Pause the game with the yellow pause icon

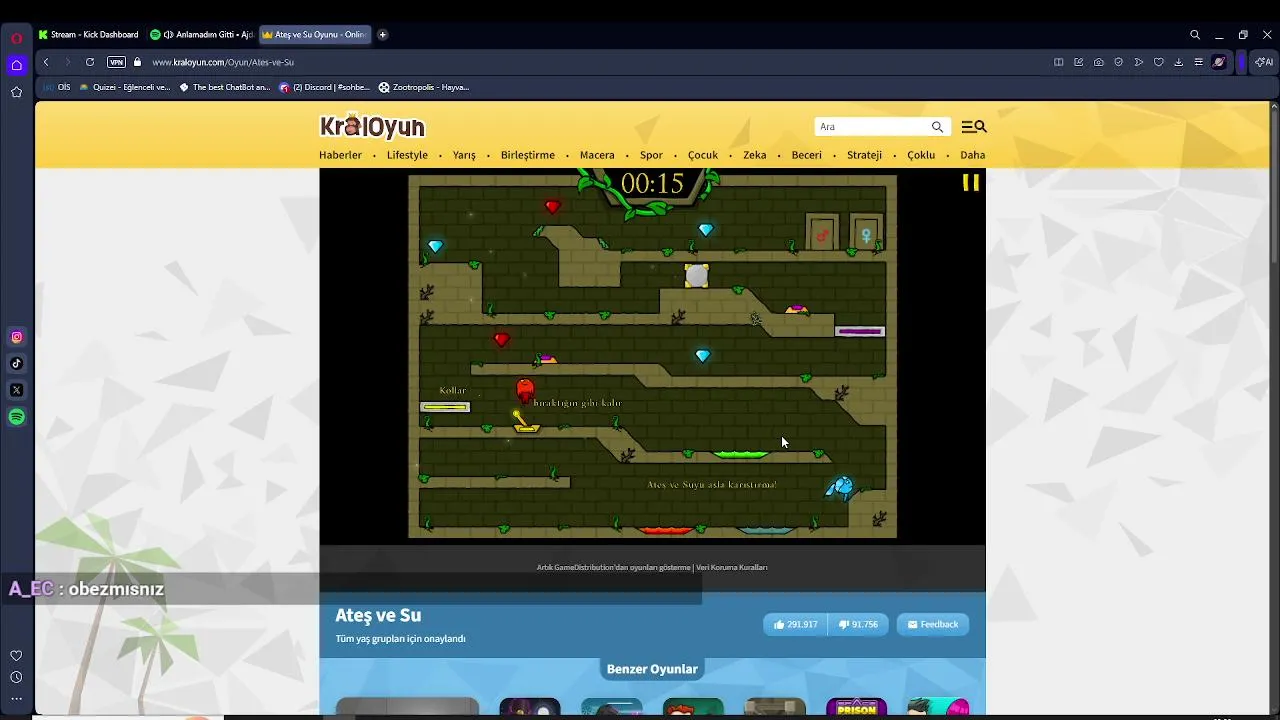pyautogui.click(x=970, y=182)
